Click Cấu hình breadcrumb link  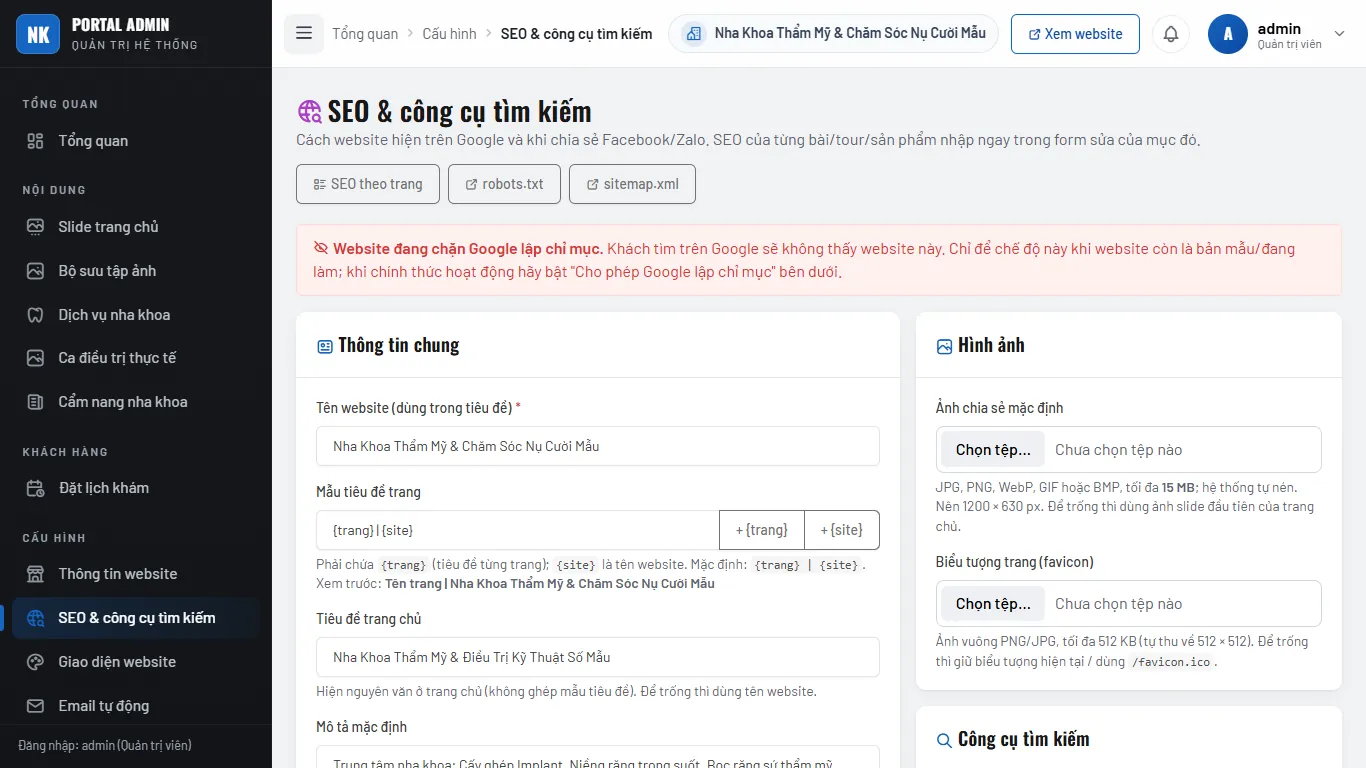449,34
